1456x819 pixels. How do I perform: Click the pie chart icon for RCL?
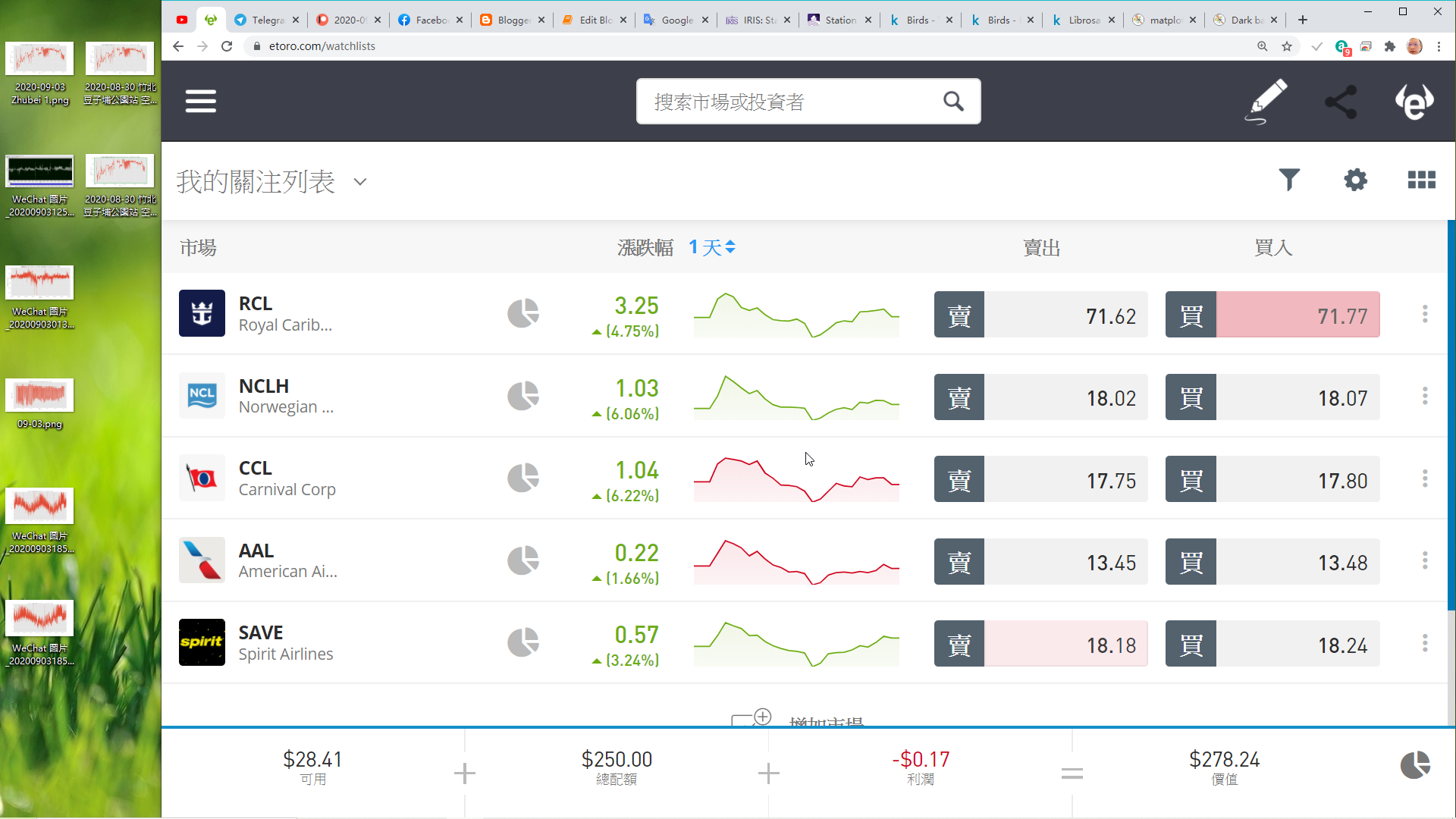pos(522,312)
